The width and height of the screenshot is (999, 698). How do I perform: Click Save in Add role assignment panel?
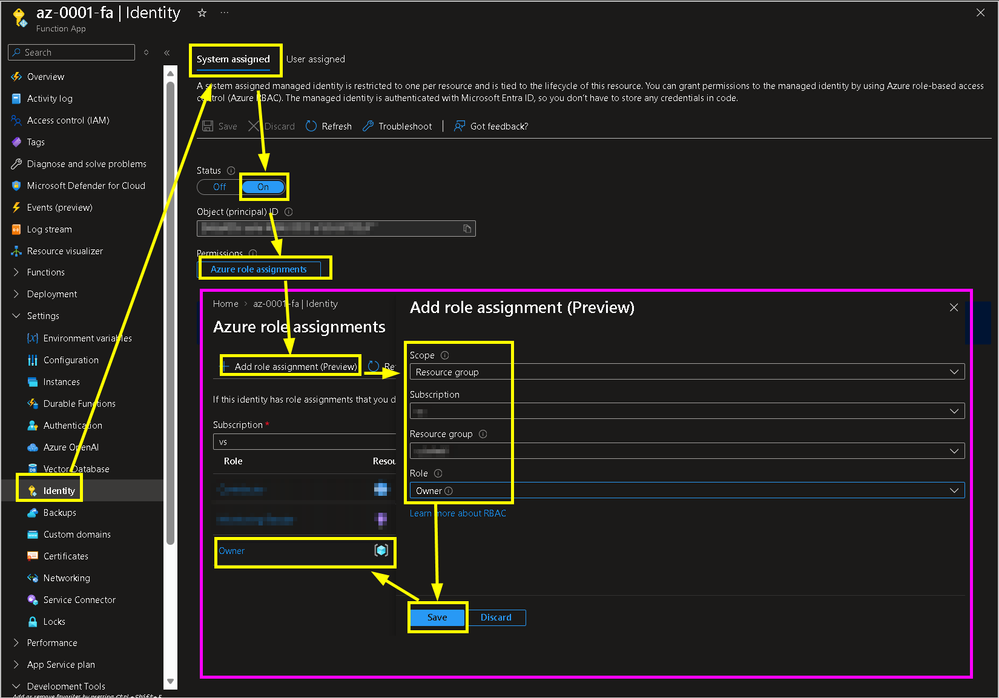tap(437, 617)
